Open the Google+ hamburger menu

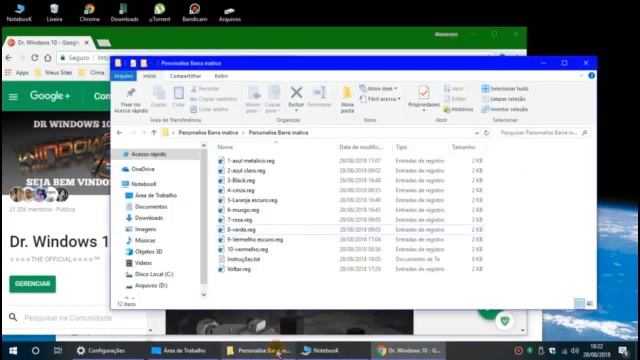(13, 97)
